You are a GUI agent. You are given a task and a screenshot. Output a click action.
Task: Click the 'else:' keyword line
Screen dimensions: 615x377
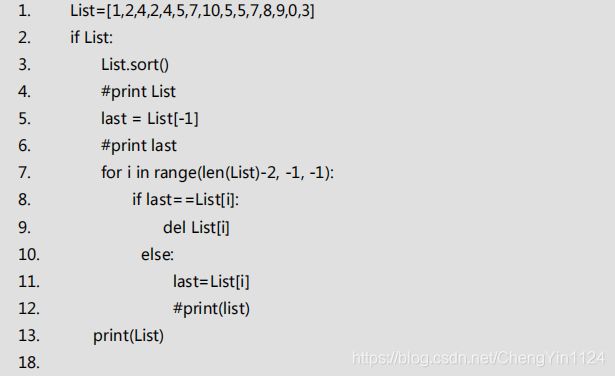(x=157, y=255)
